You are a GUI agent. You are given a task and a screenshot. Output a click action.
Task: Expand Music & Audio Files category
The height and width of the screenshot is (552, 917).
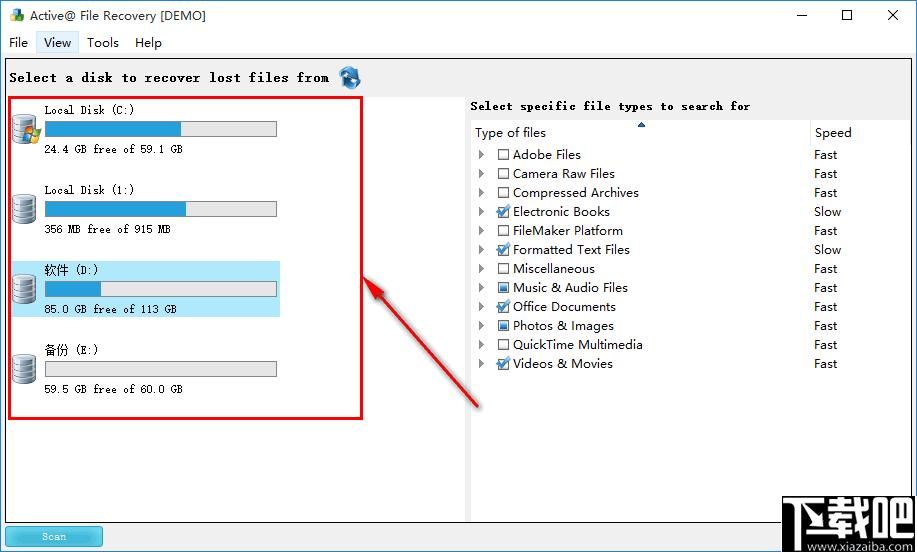(481, 288)
